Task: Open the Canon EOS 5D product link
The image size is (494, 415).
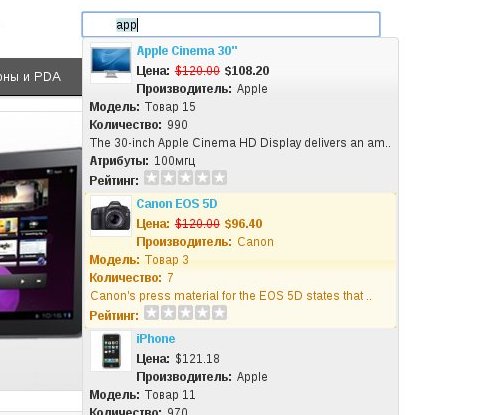Action: pos(177,204)
